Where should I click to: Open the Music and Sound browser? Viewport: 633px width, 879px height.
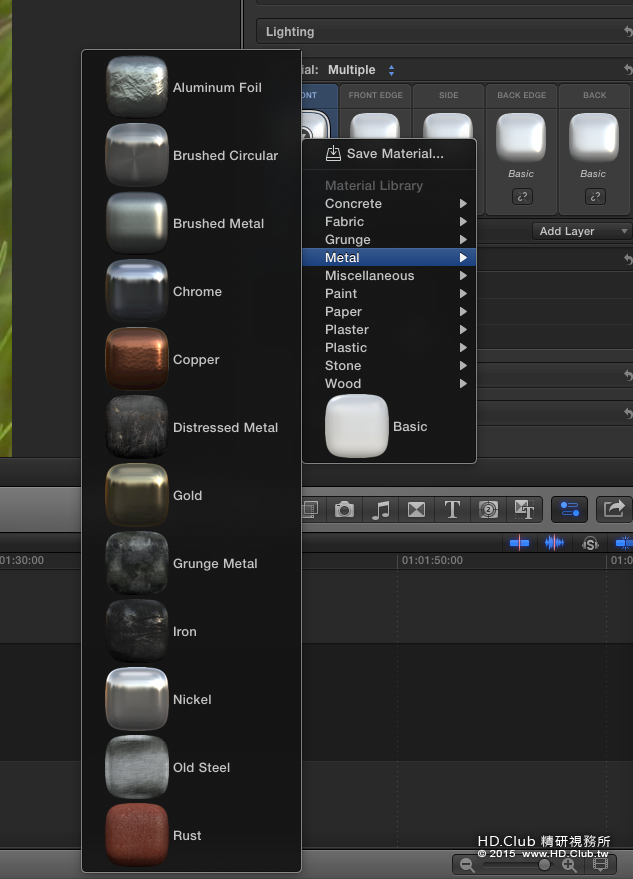pos(381,510)
